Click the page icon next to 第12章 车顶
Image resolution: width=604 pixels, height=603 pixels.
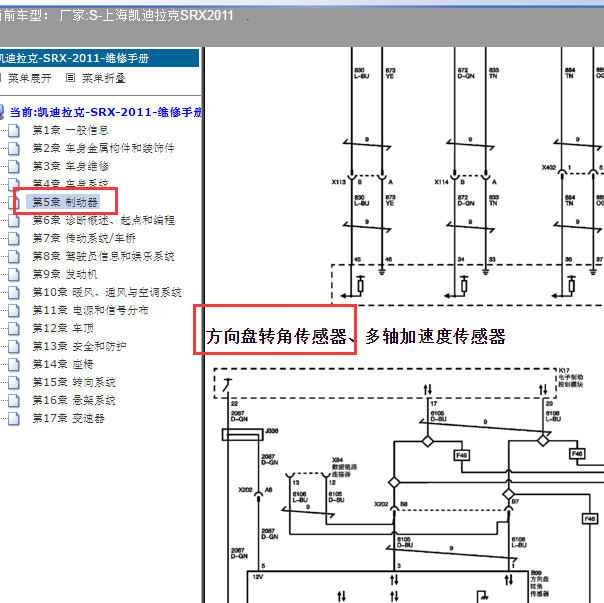[x=14, y=328]
